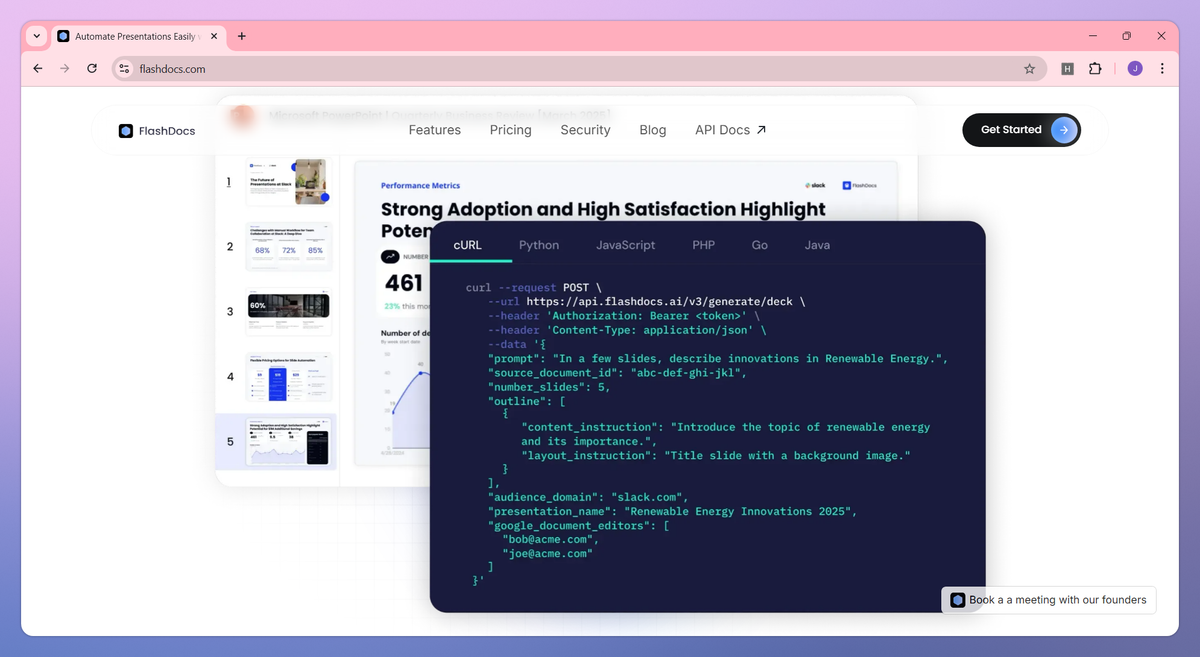Expand the tab search dropdown arrow
This screenshot has height=657, width=1200.
point(37,36)
